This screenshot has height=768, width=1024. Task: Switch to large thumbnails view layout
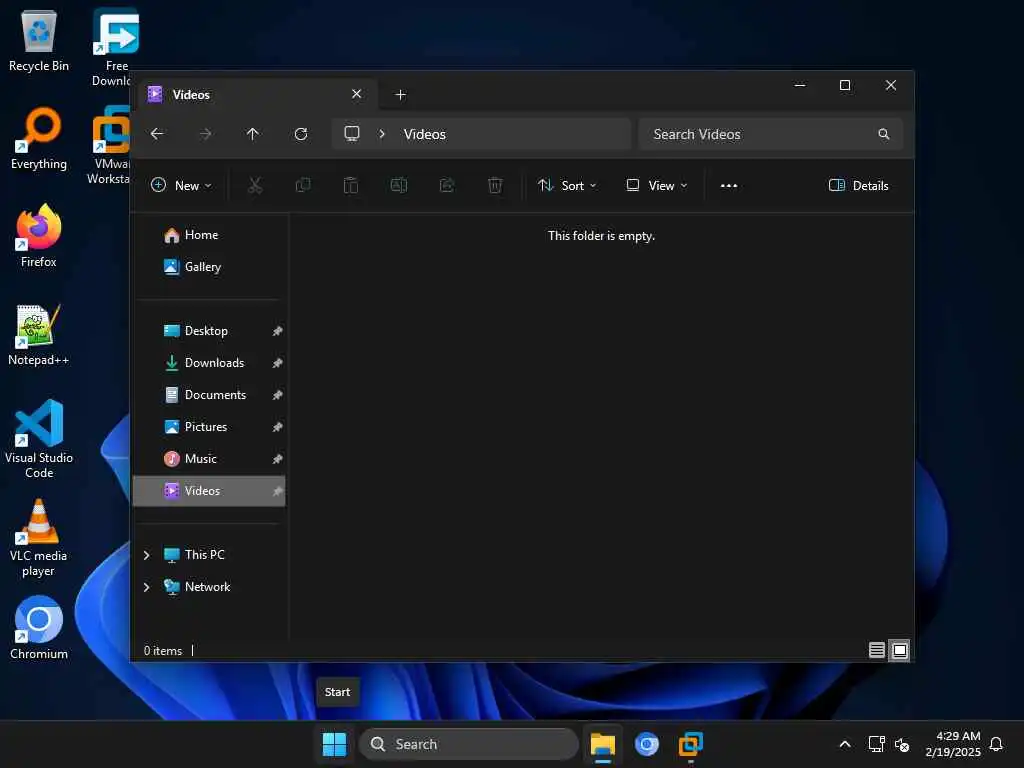click(900, 650)
